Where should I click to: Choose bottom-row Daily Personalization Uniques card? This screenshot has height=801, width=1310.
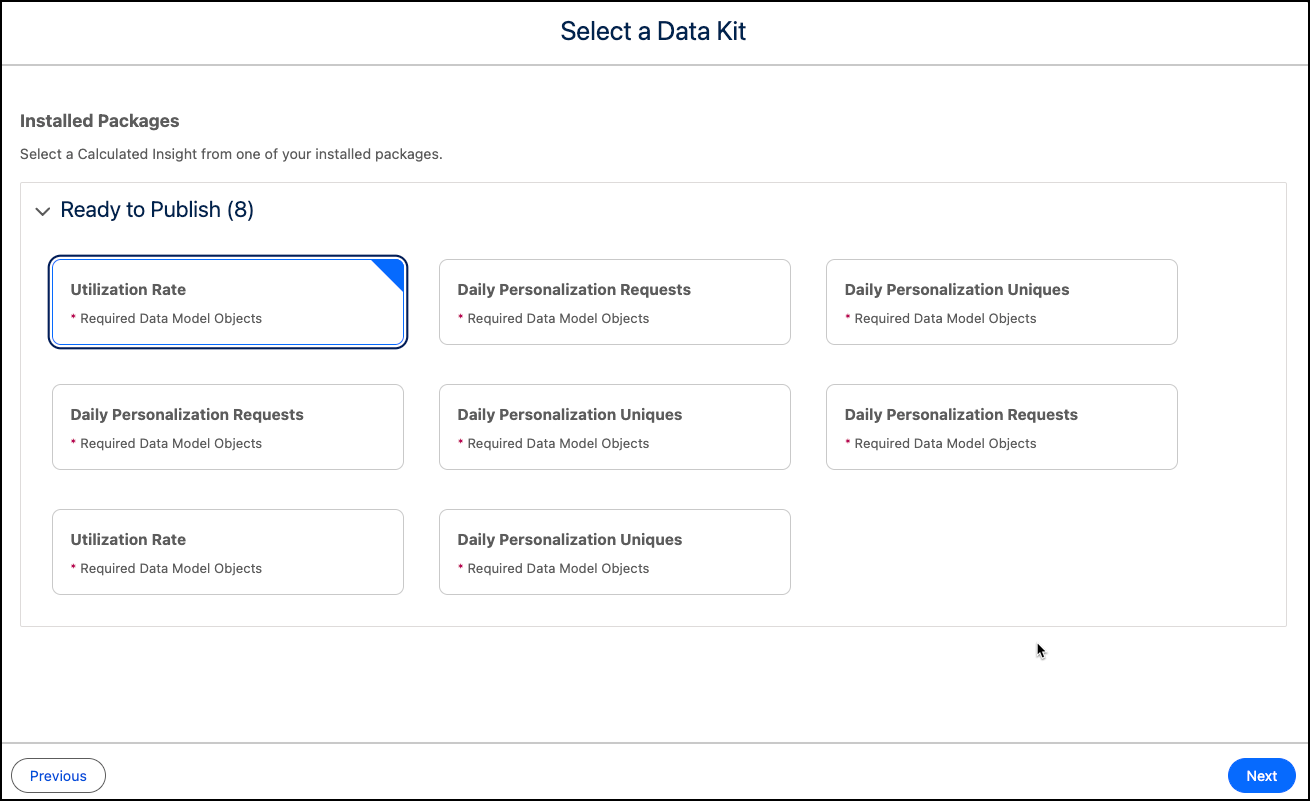(614, 552)
